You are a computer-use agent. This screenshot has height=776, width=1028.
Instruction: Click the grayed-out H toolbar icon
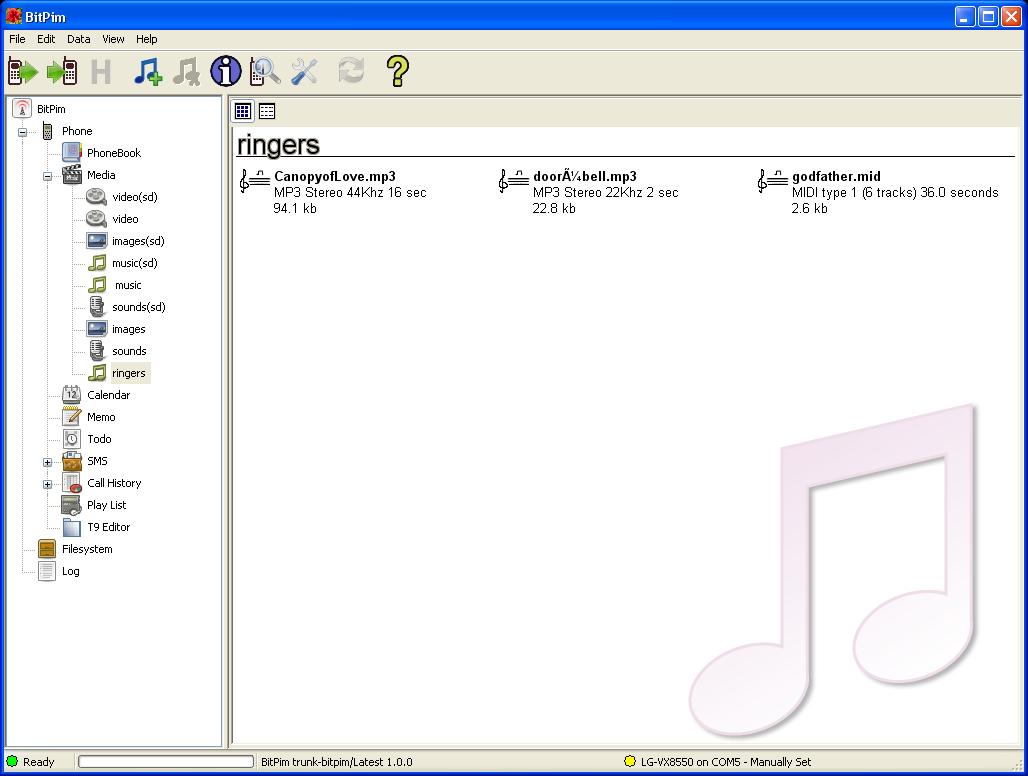tap(100, 71)
